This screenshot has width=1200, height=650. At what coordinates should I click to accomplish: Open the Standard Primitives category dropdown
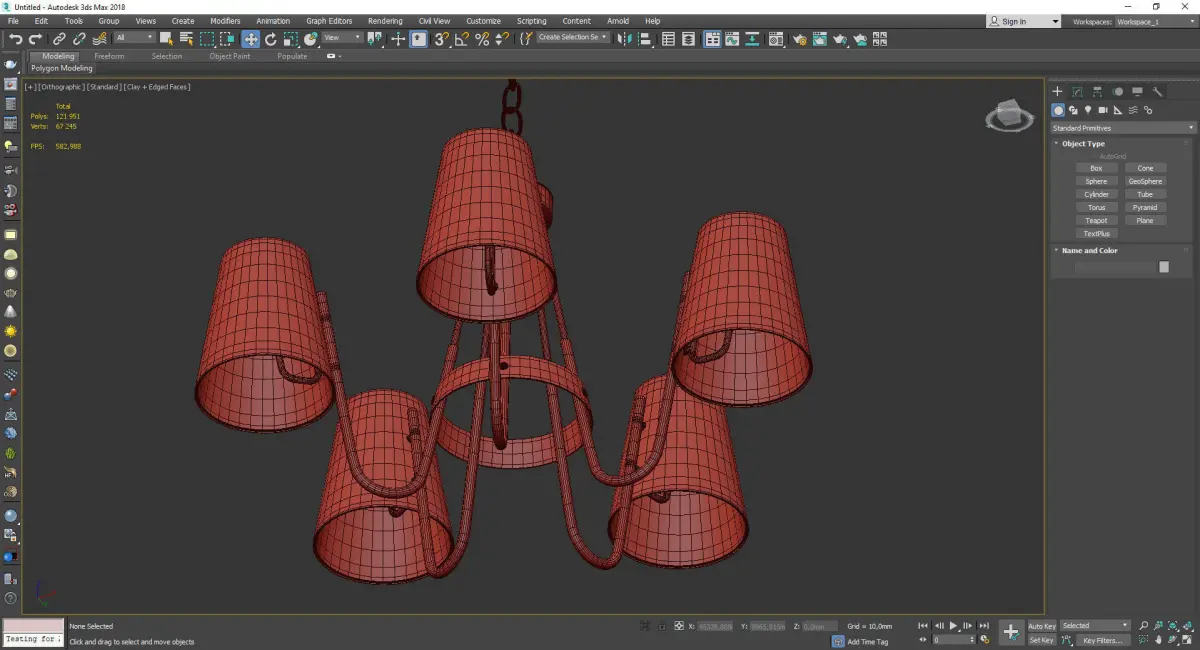coord(1122,128)
